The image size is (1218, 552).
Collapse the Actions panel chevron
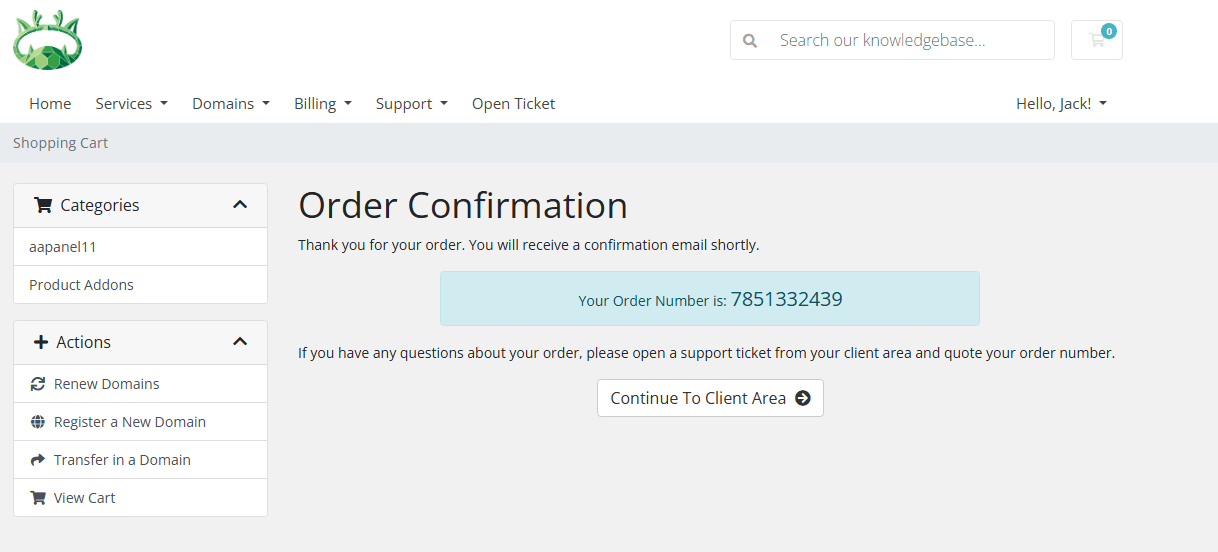point(240,342)
